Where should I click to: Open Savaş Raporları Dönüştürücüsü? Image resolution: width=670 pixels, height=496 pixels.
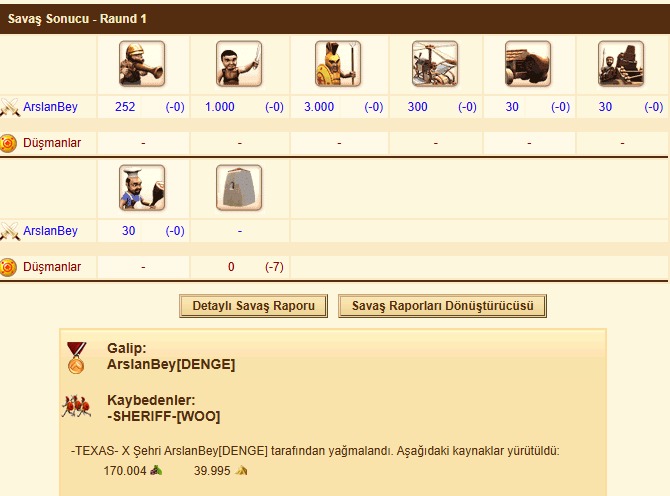442,306
